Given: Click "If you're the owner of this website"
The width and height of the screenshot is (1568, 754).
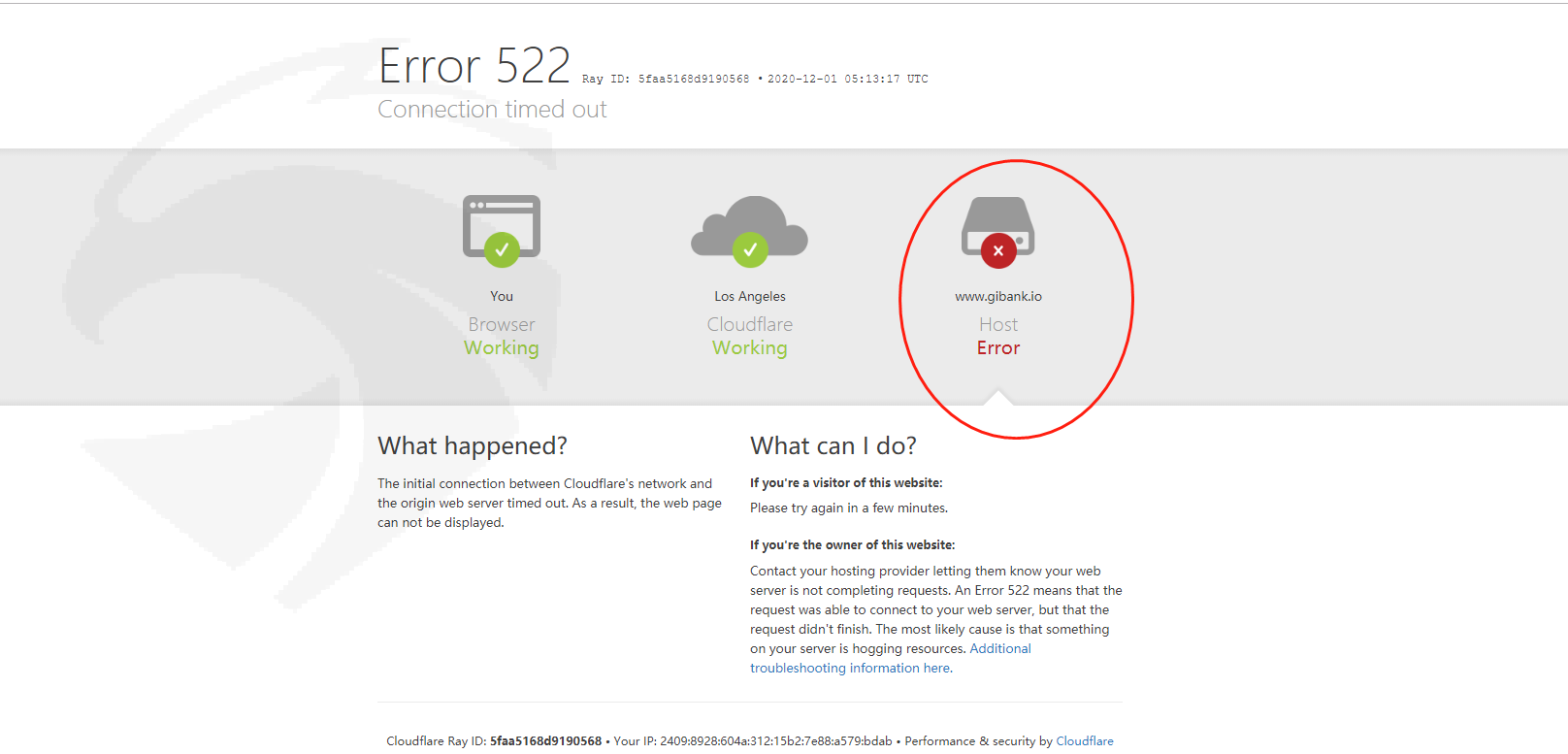Looking at the screenshot, I should coord(852,544).
